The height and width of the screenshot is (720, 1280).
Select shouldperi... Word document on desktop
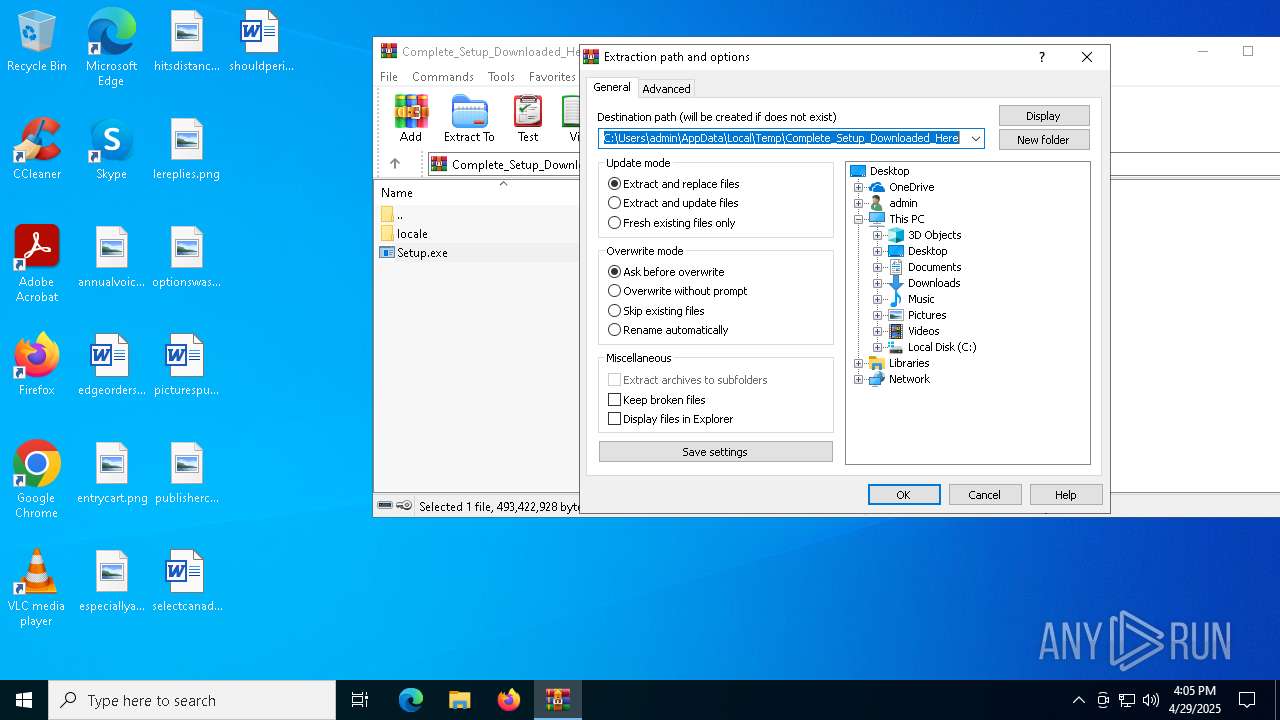(x=261, y=42)
